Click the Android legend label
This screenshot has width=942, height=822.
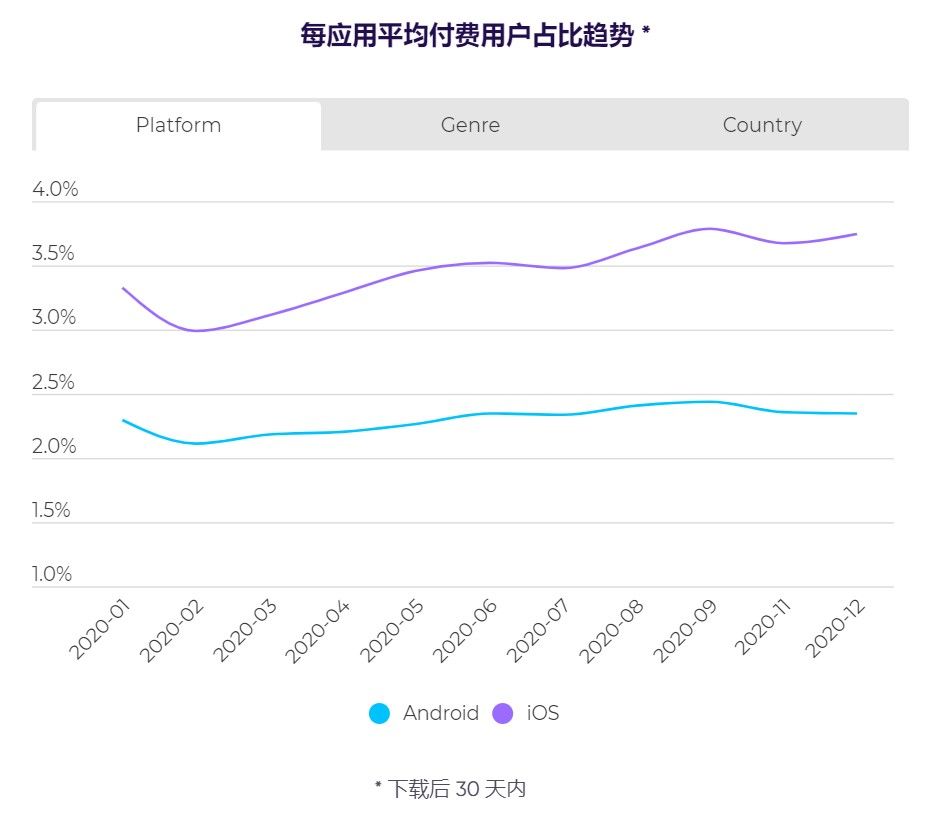click(441, 713)
